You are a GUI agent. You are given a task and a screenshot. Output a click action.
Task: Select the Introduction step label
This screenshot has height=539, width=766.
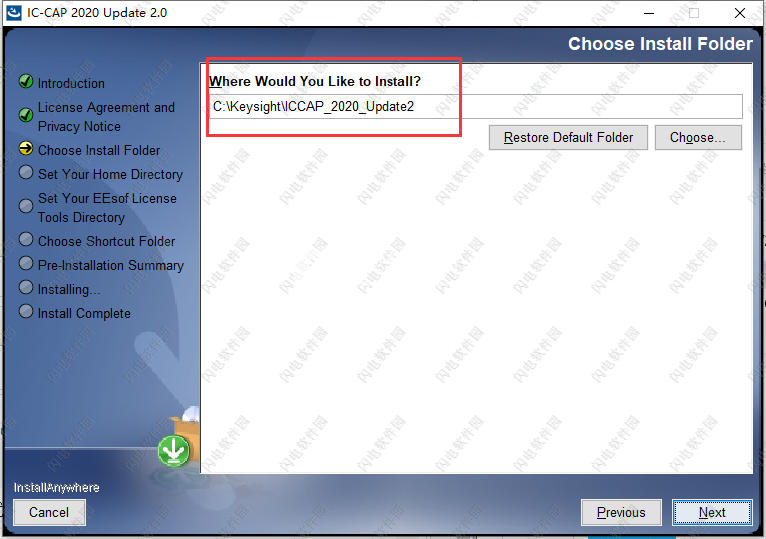tap(71, 83)
